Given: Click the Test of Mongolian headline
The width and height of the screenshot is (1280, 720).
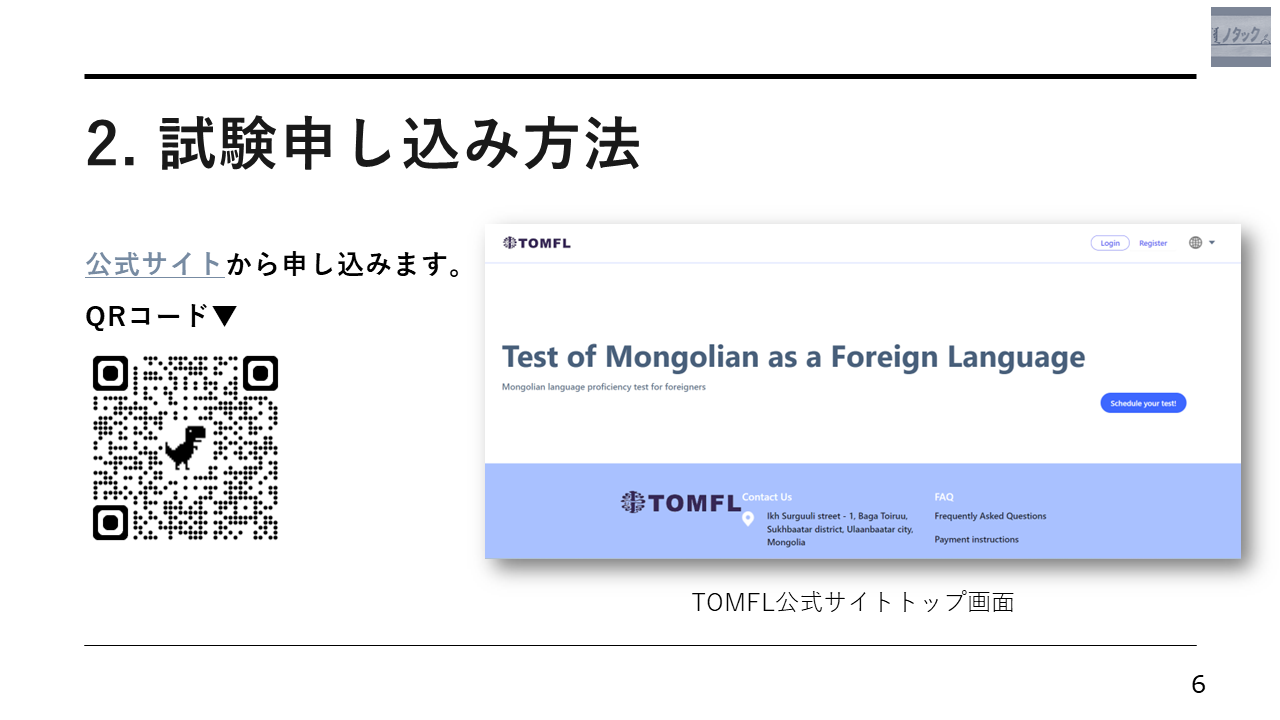Looking at the screenshot, I should (x=793, y=357).
